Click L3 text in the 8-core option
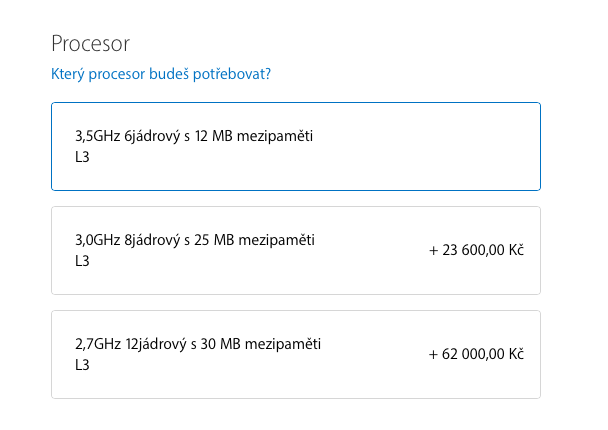The height and width of the screenshot is (430, 608). click(83, 261)
